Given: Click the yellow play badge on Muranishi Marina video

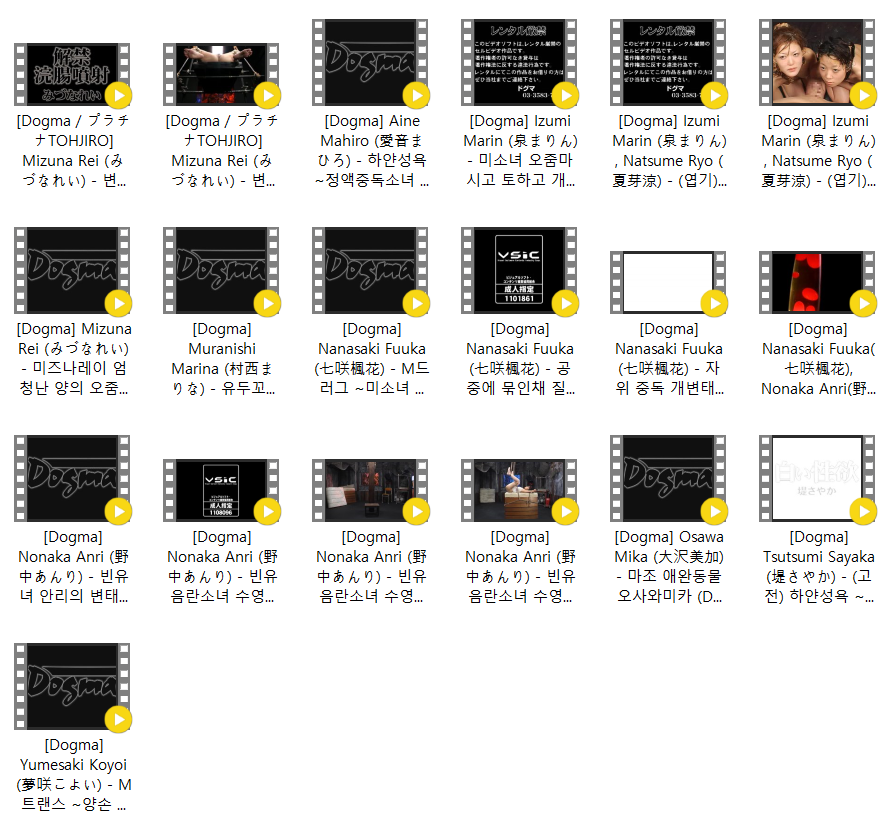Looking at the screenshot, I should [x=268, y=304].
